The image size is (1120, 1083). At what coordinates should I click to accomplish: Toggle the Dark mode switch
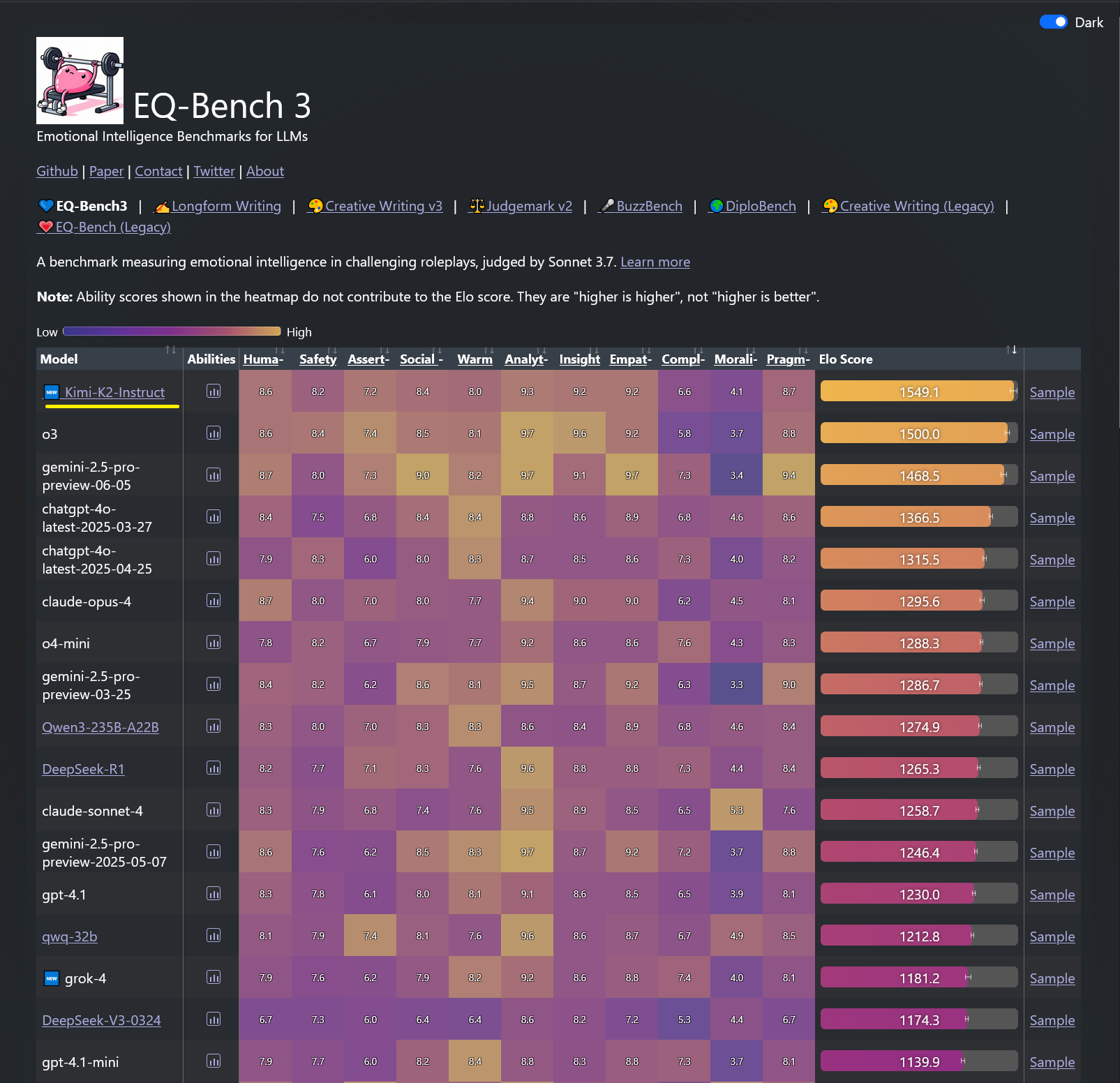point(1053,22)
